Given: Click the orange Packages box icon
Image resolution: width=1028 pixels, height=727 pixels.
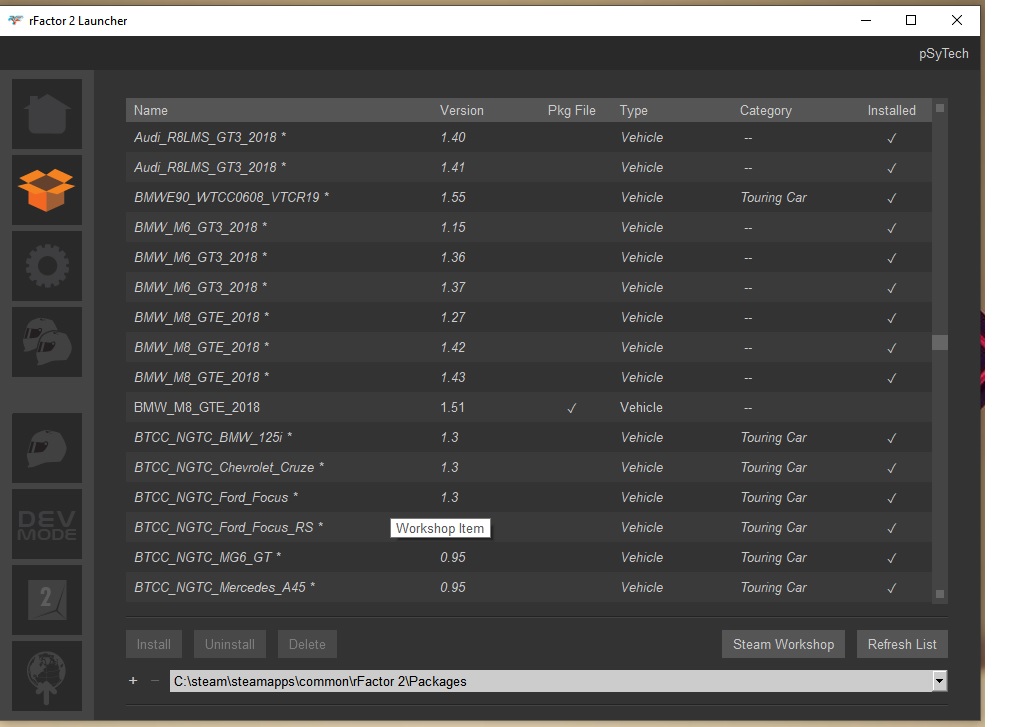Looking at the screenshot, I should click(x=47, y=189).
